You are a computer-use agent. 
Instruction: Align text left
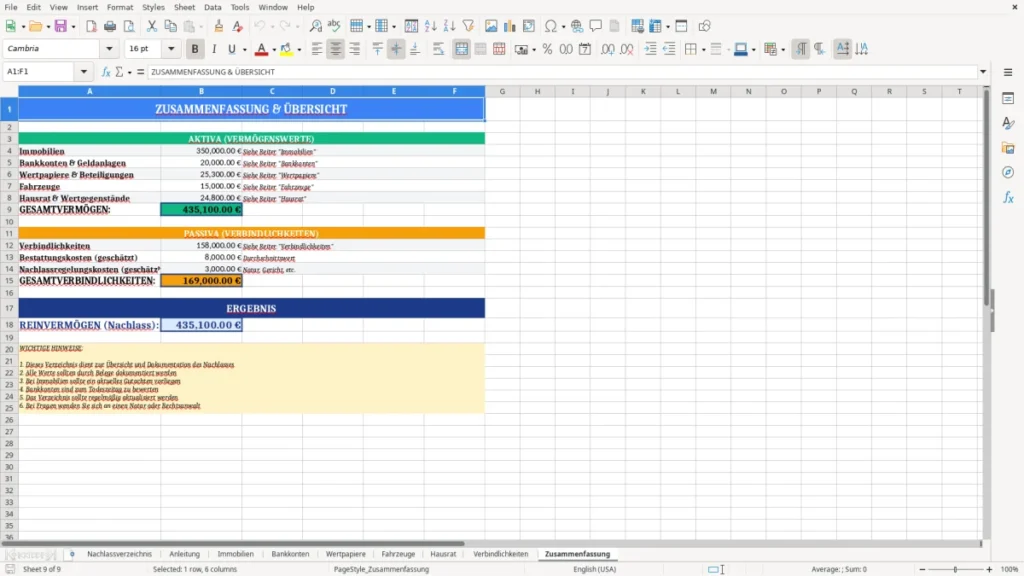click(x=317, y=49)
